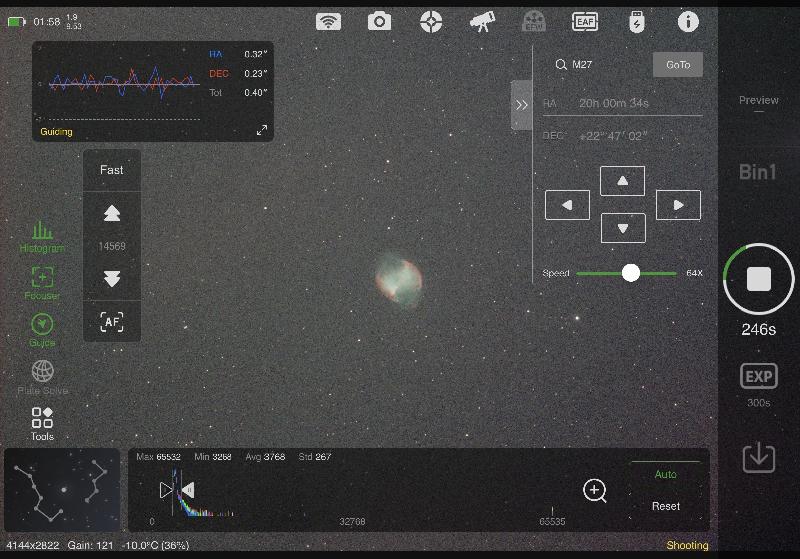Open the Preview mode selector
This screenshot has width=800, height=559.
[x=759, y=101]
